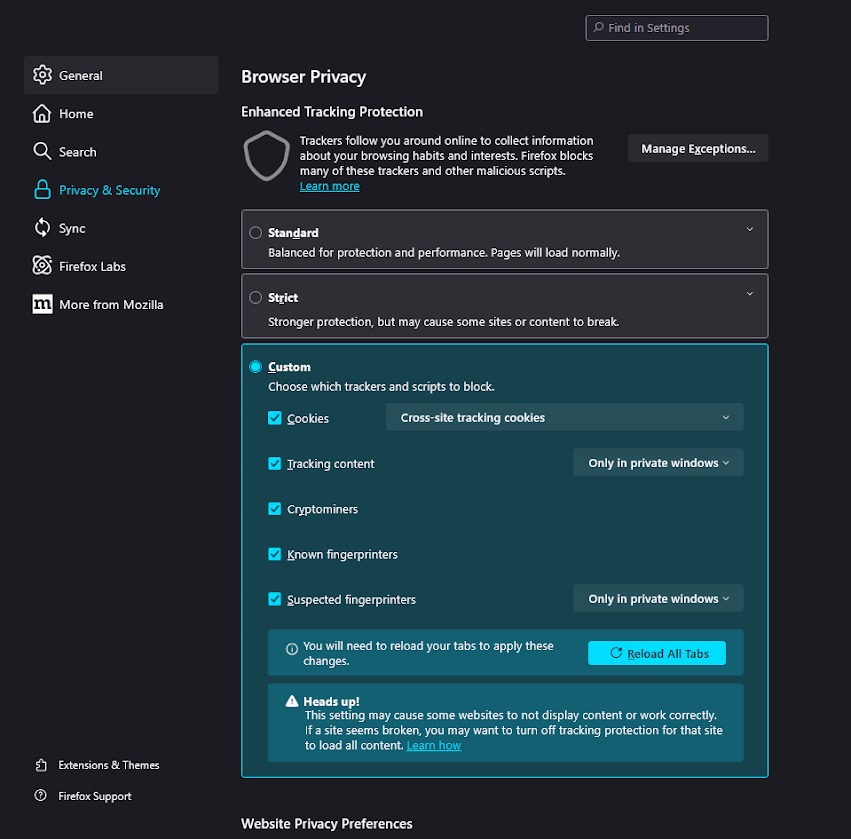Image resolution: width=851 pixels, height=839 pixels.
Task: Expand the Standard section chevron
Action: coord(750,230)
